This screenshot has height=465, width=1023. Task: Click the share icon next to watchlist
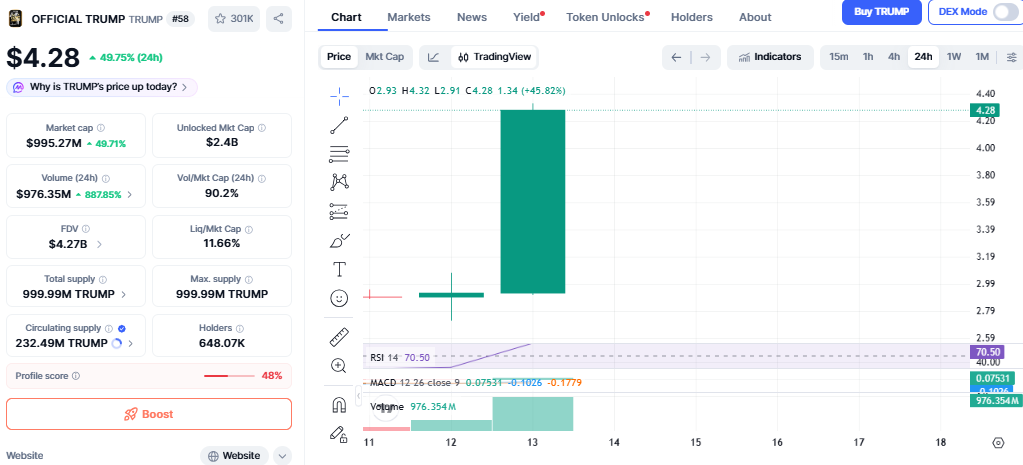tap(279, 18)
